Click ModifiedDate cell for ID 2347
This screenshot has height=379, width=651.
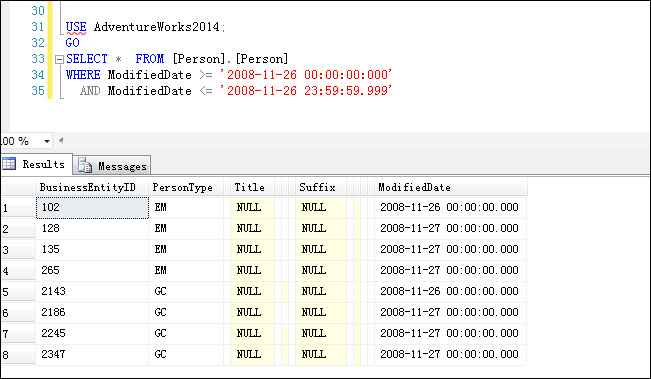450,355
